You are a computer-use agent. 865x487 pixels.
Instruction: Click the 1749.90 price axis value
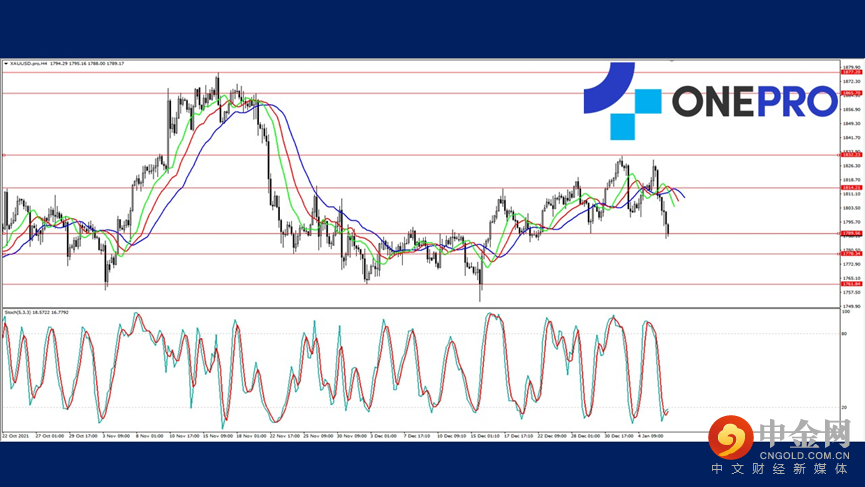point(852,307)
